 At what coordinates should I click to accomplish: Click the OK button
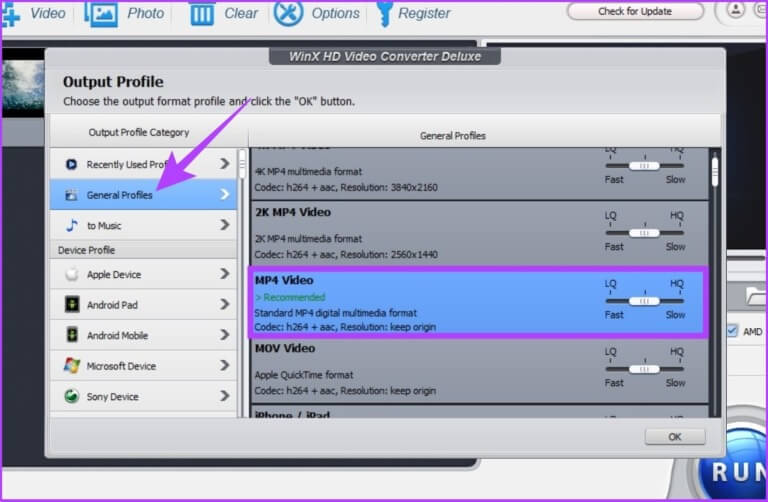(675, 436)
